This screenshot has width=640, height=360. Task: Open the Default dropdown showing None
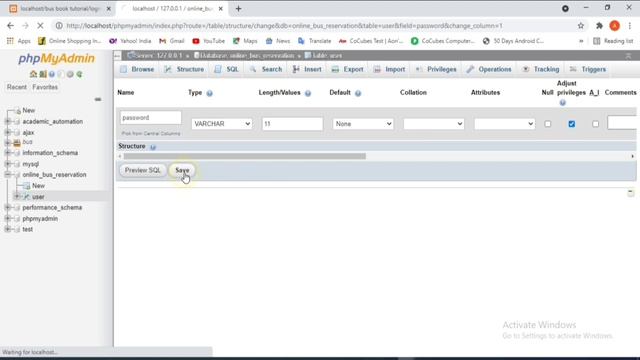click(x=363, y=124)
